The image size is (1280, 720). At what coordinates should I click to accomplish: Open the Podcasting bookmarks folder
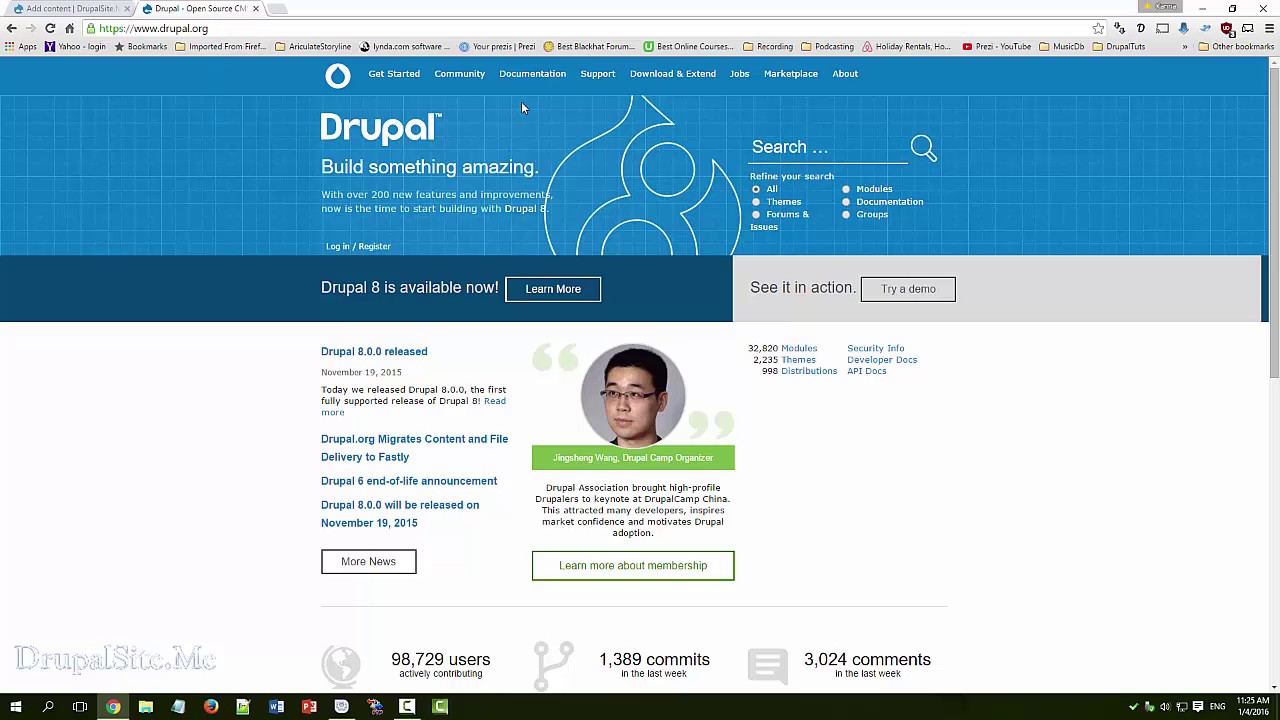pyautogui.click(x=827, y=46)
